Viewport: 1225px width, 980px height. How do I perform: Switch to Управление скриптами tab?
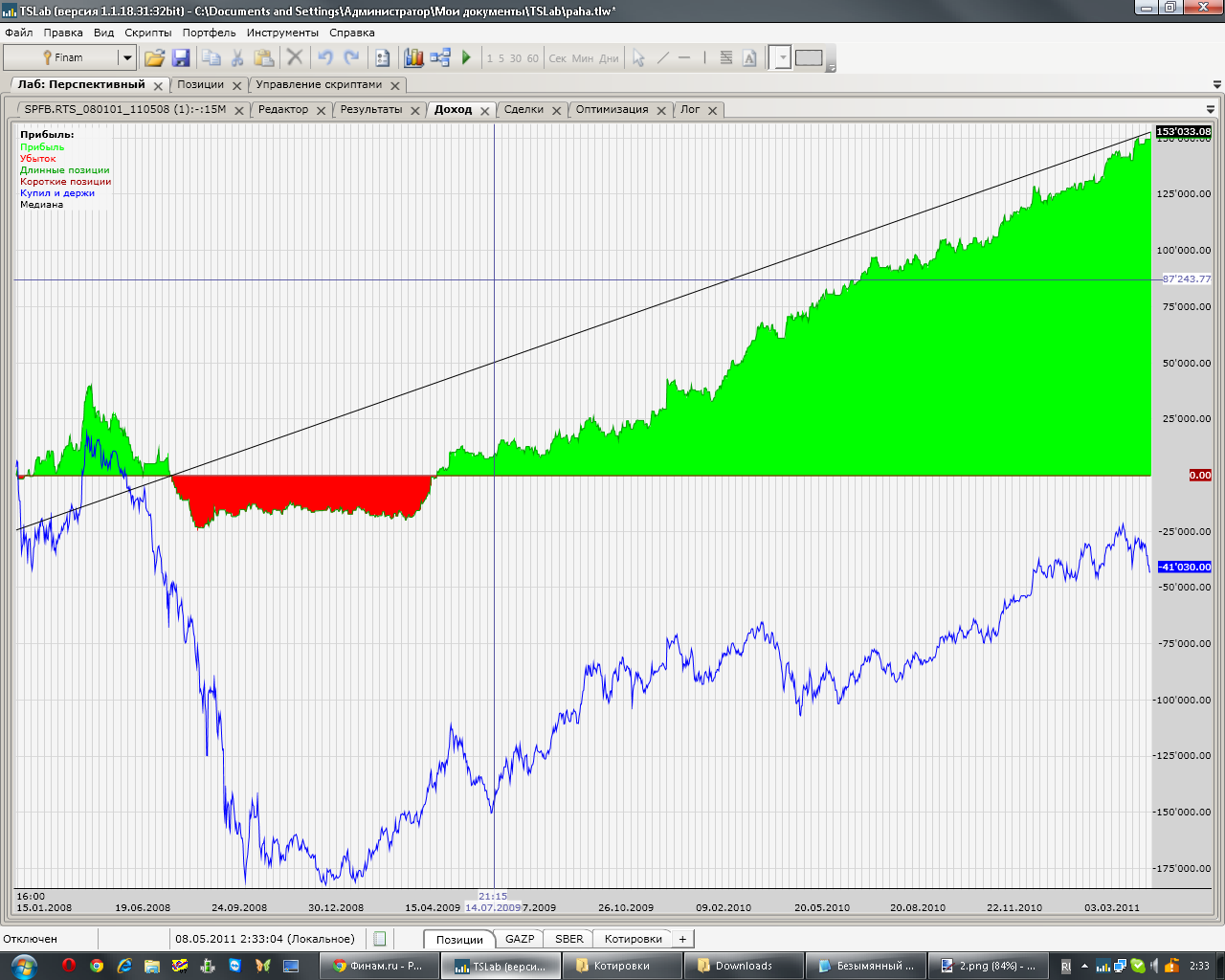point(319,84)
